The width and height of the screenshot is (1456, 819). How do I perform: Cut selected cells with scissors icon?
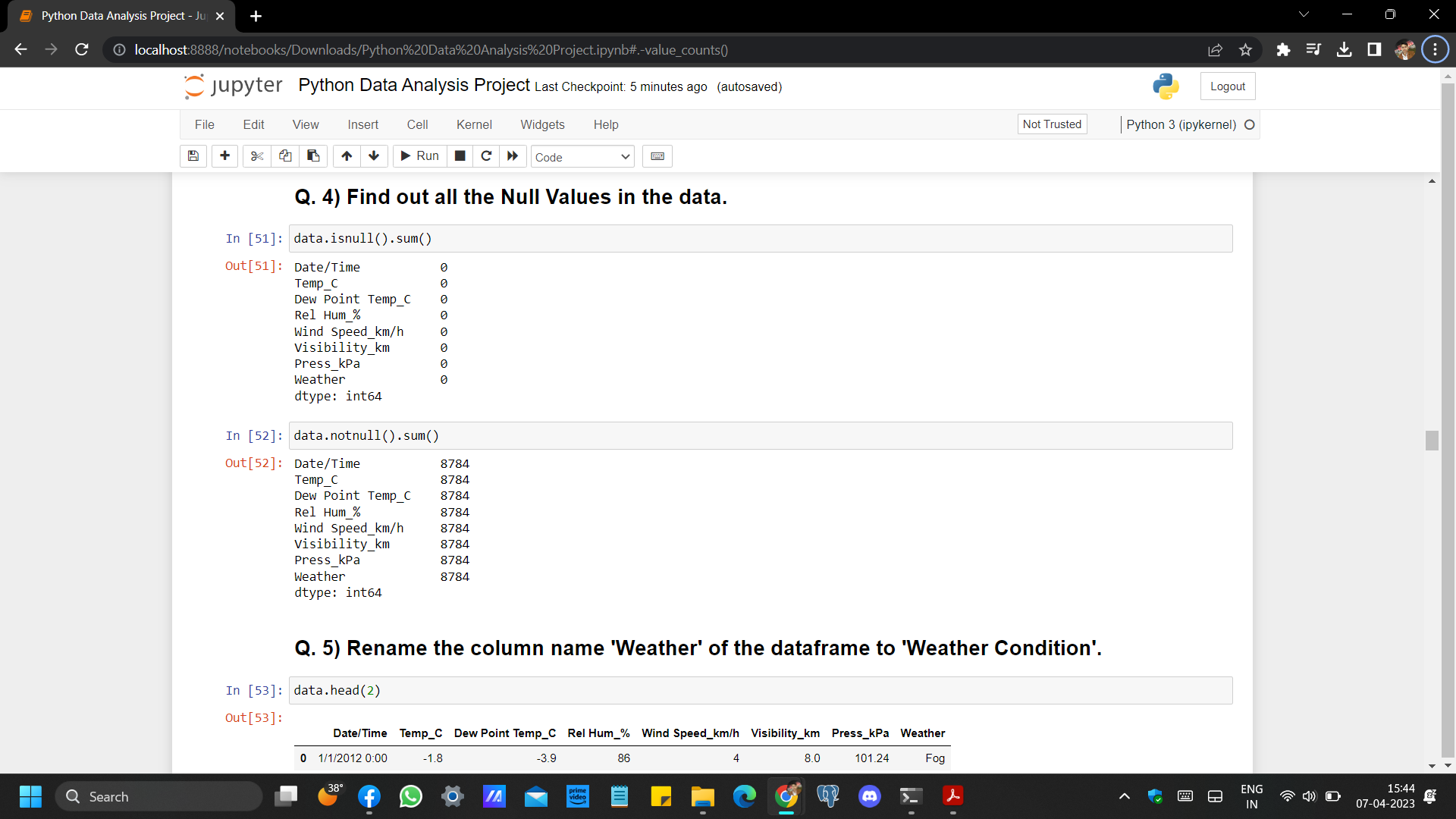257,156
